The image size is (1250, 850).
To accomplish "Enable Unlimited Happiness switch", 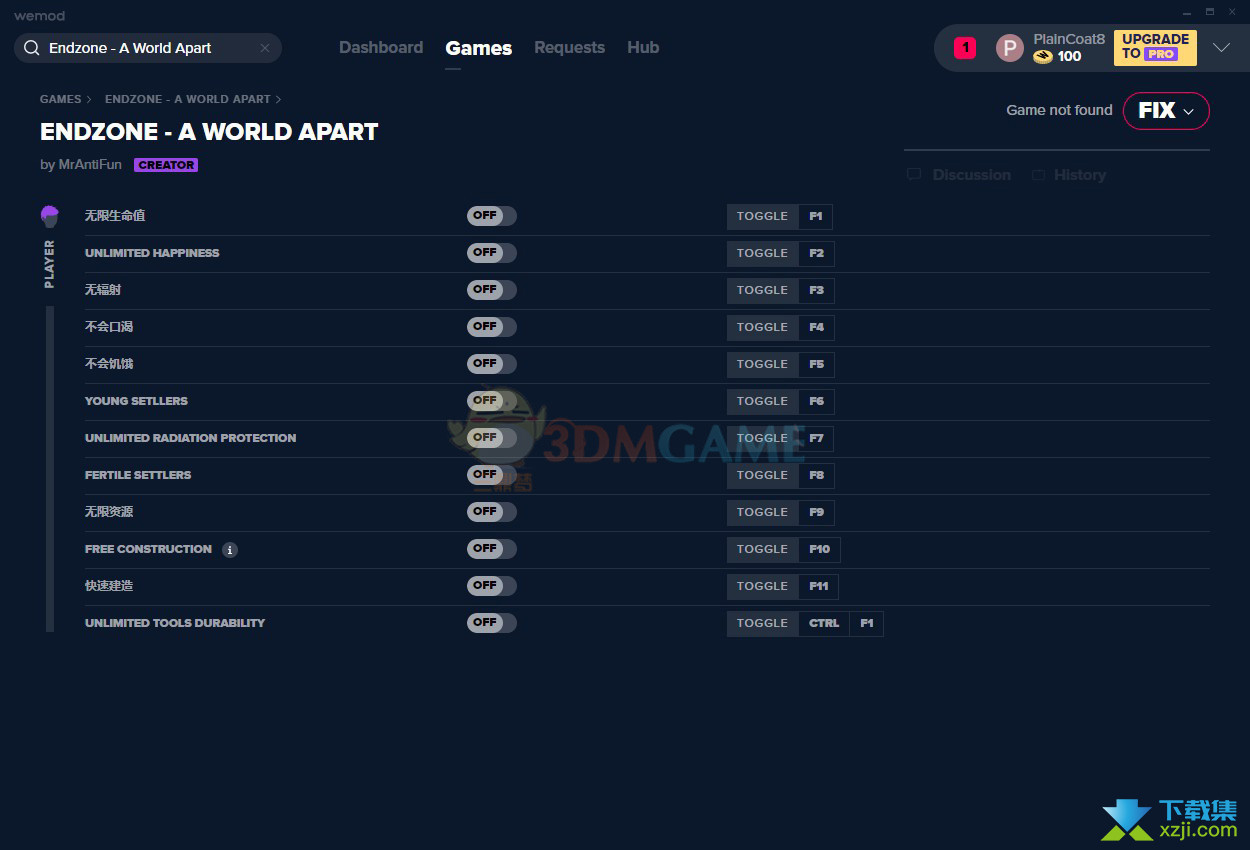I will [x=492, y=253].
